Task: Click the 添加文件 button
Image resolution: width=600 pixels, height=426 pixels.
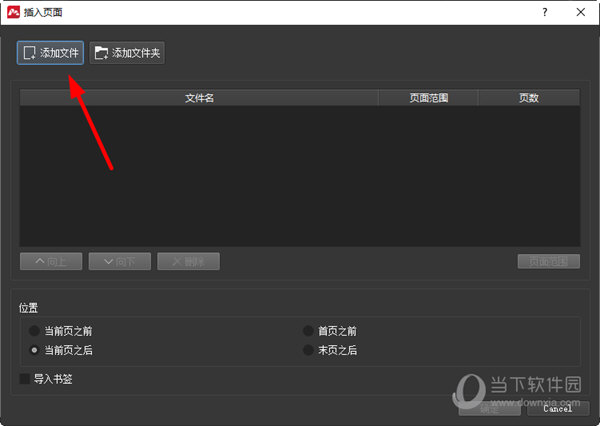Action: tap(50, 53)
